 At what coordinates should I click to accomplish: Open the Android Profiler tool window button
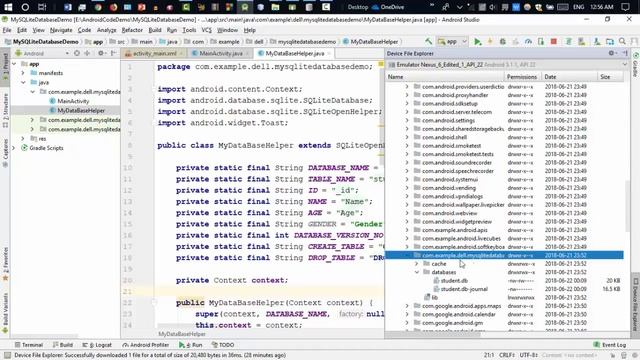[x=146, y=345]
